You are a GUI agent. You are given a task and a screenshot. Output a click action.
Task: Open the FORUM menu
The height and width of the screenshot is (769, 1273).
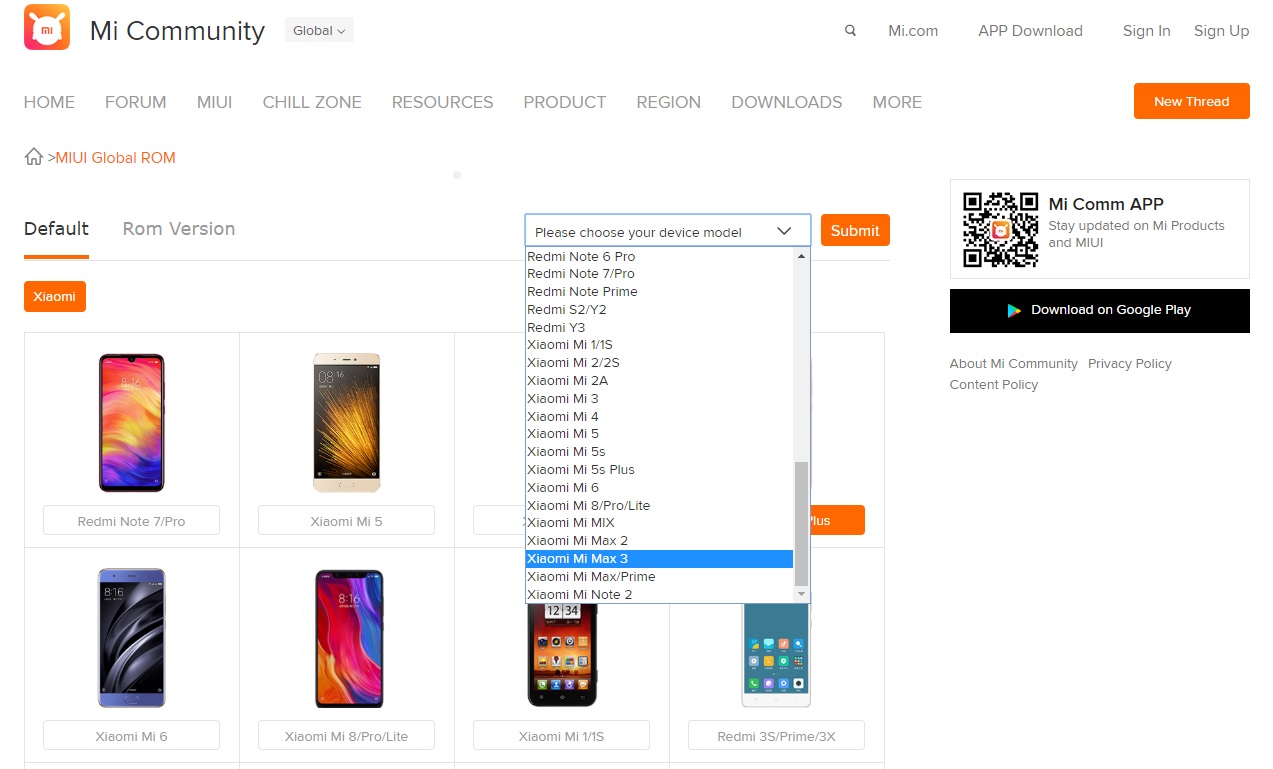coord(135,102)
